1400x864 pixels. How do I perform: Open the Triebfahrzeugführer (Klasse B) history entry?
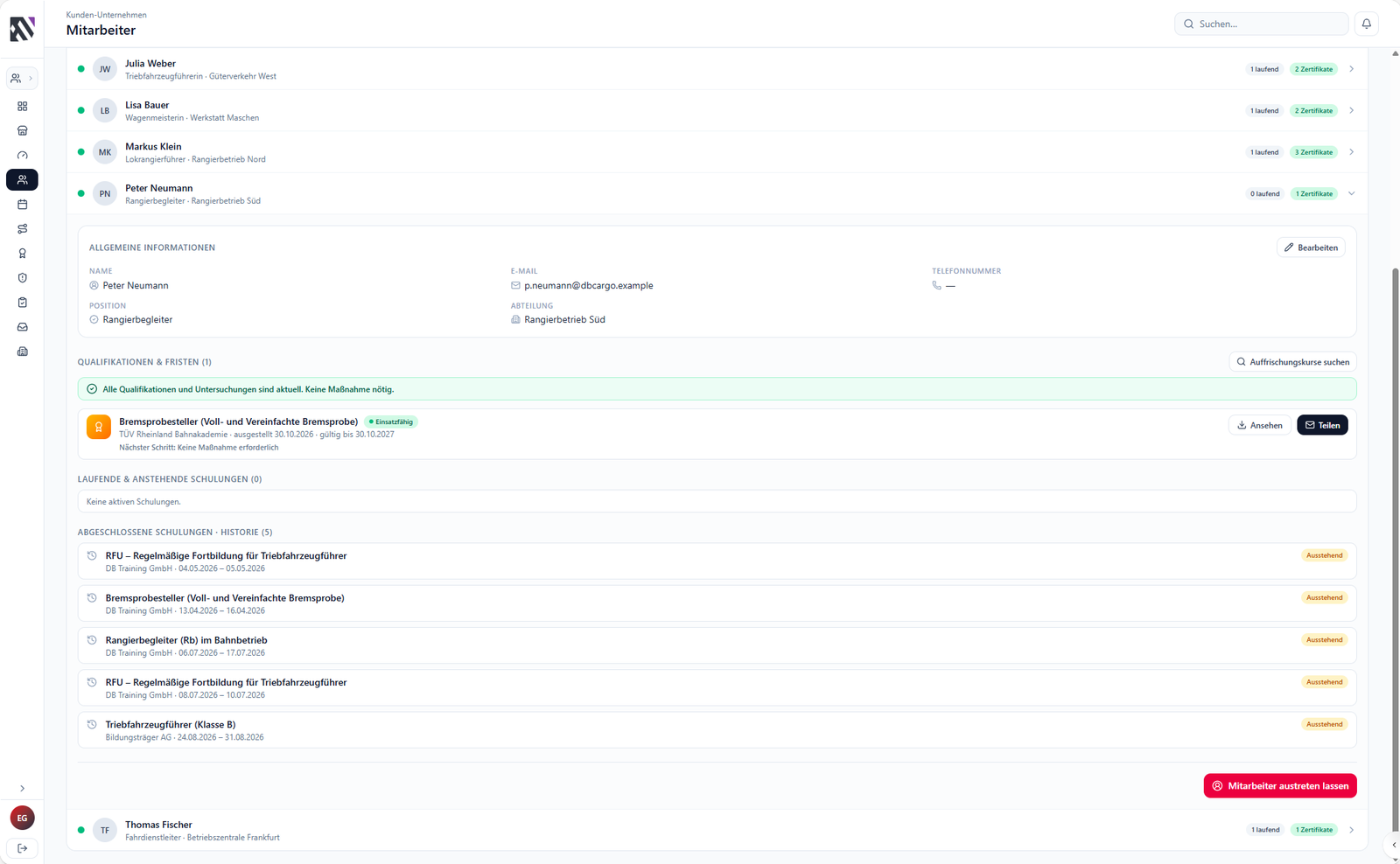[x=717, y=730]
